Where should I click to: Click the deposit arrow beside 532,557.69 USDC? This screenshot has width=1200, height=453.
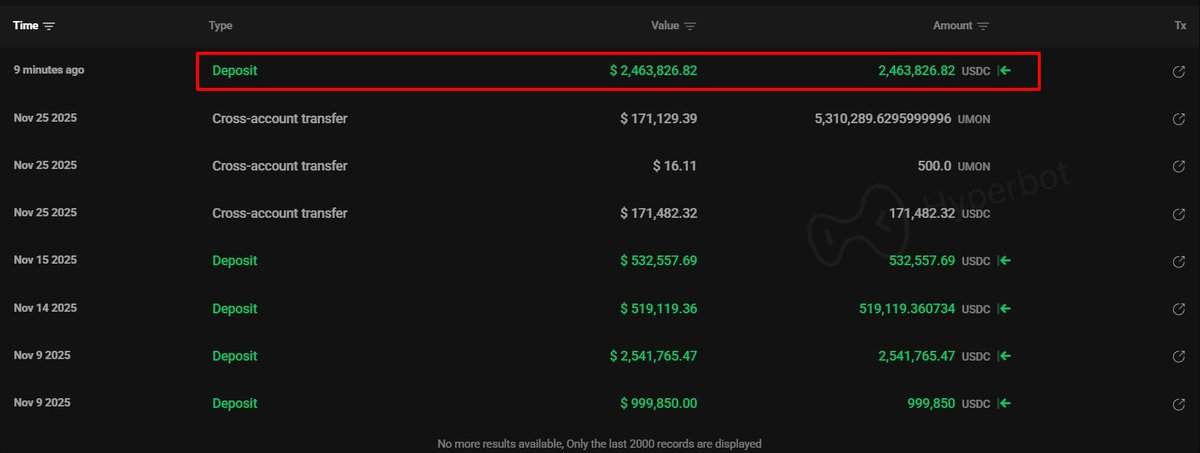1005,261
